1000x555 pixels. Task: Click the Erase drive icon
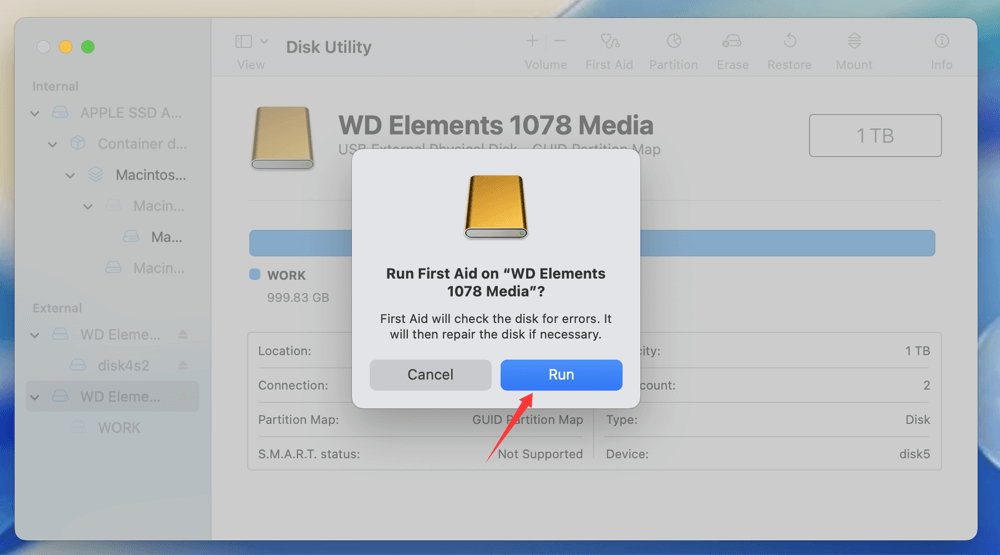coord(732,41)
